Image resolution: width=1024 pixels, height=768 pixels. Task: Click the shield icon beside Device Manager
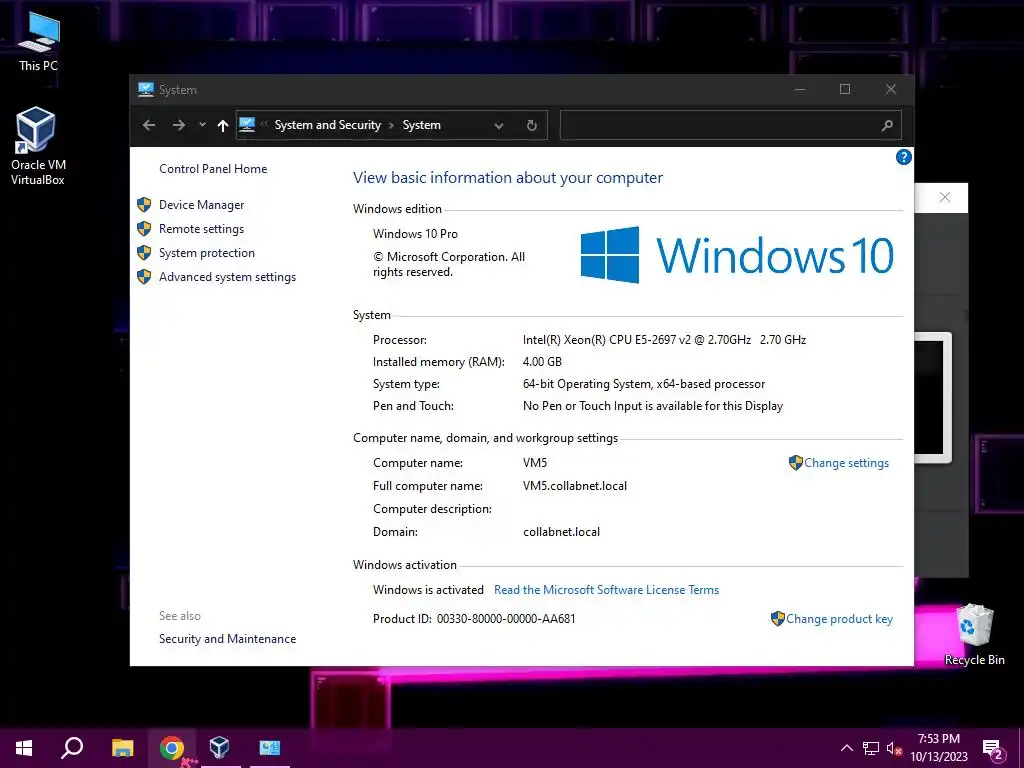(144, 205)
